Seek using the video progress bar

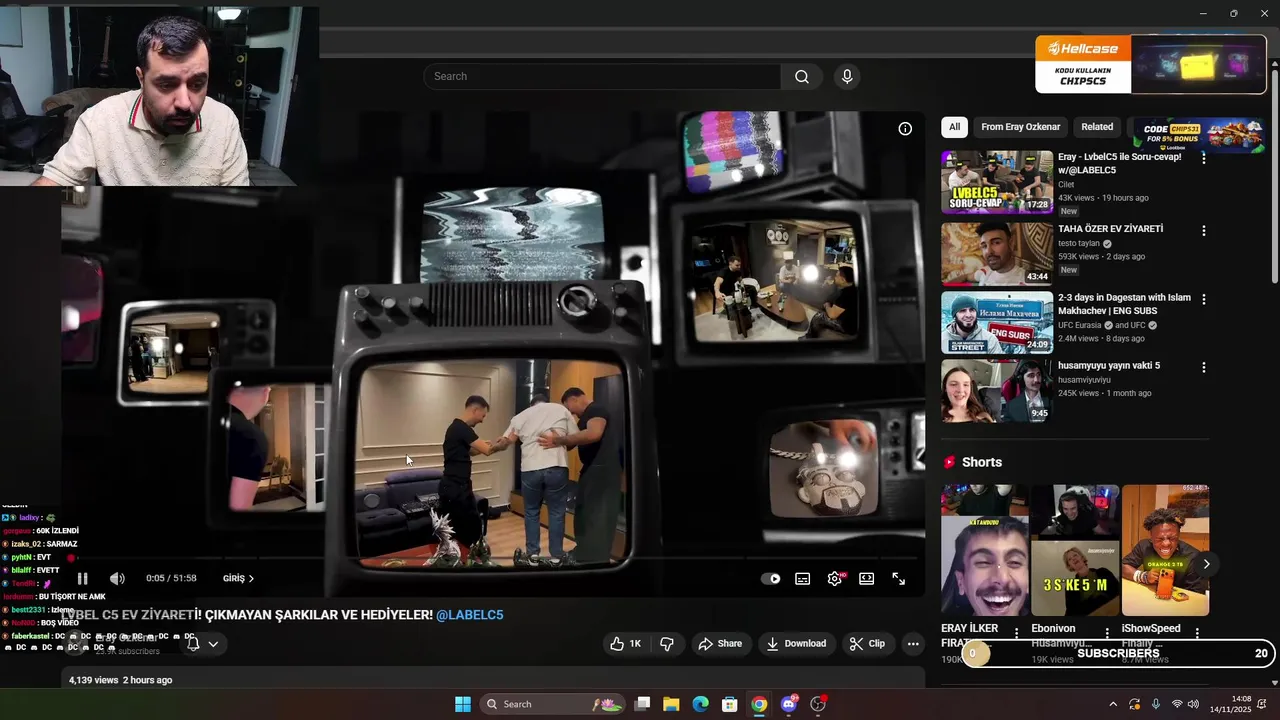pos(492,559)
